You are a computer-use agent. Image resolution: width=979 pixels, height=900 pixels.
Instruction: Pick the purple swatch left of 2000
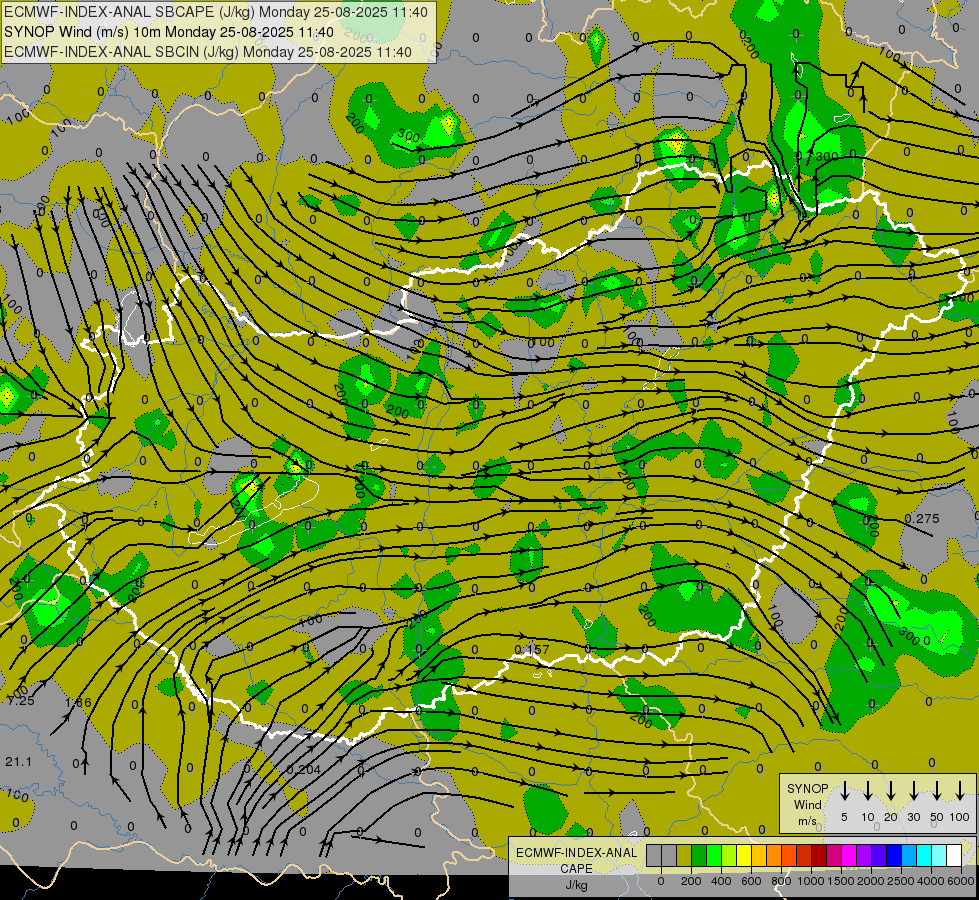pyautogui.click(x=864, y=855)
